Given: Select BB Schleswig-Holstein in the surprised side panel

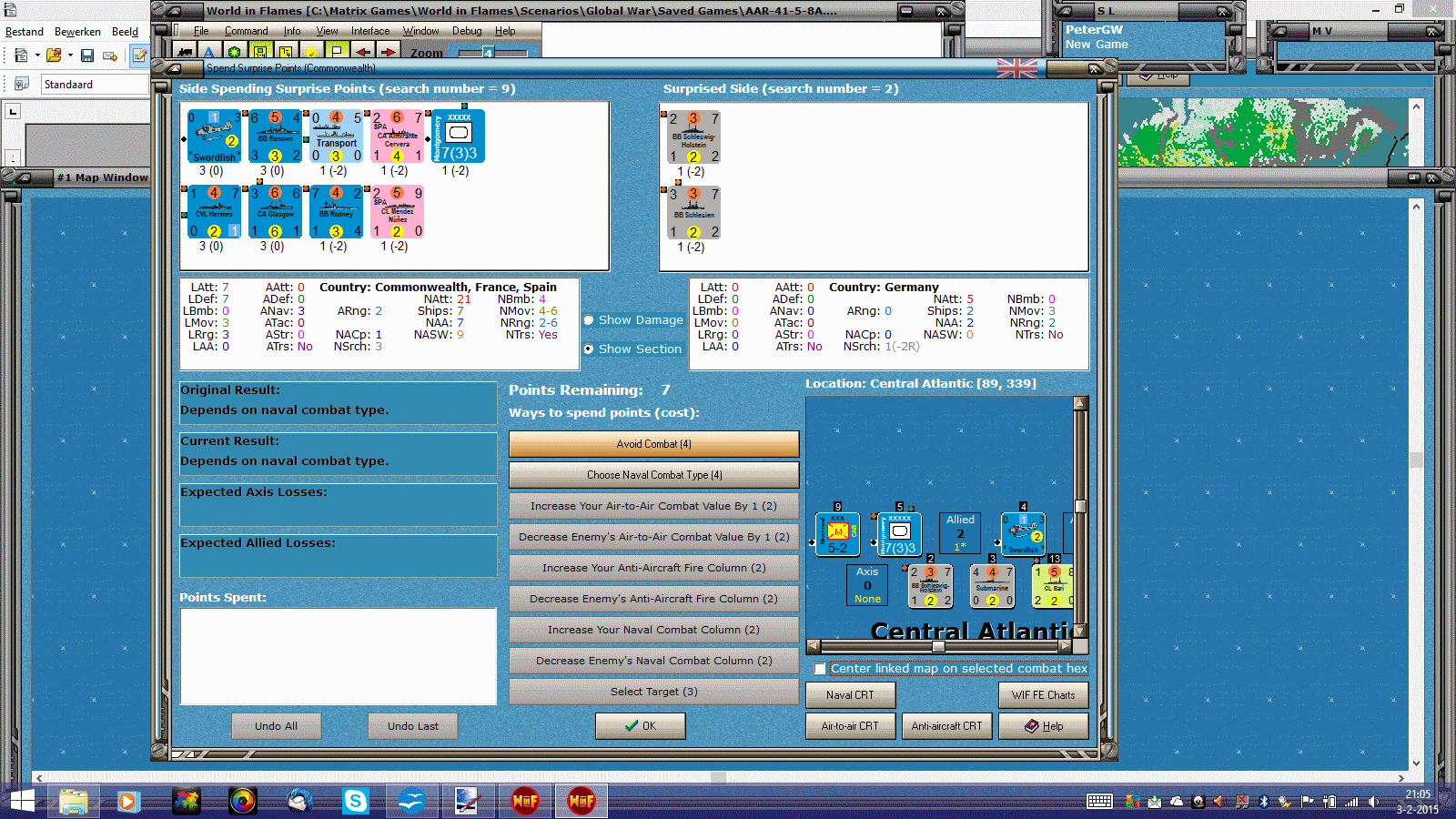Looking at the screenshot, I should (x=693, y=137).
